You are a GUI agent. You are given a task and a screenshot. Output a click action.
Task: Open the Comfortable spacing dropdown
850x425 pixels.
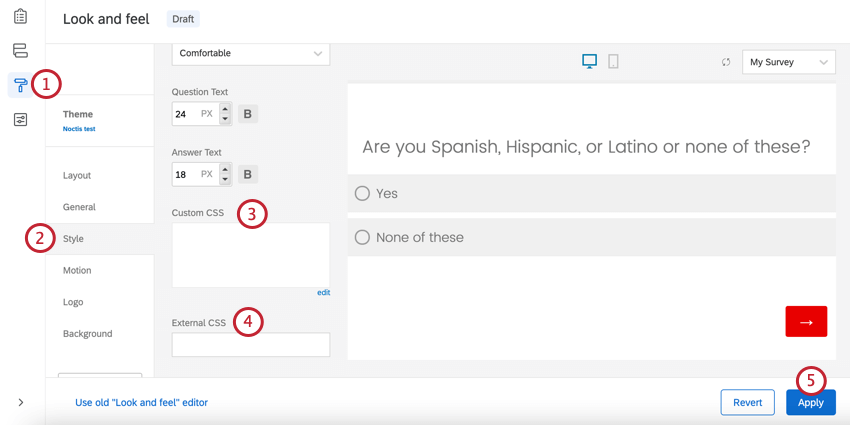point(250,53)
